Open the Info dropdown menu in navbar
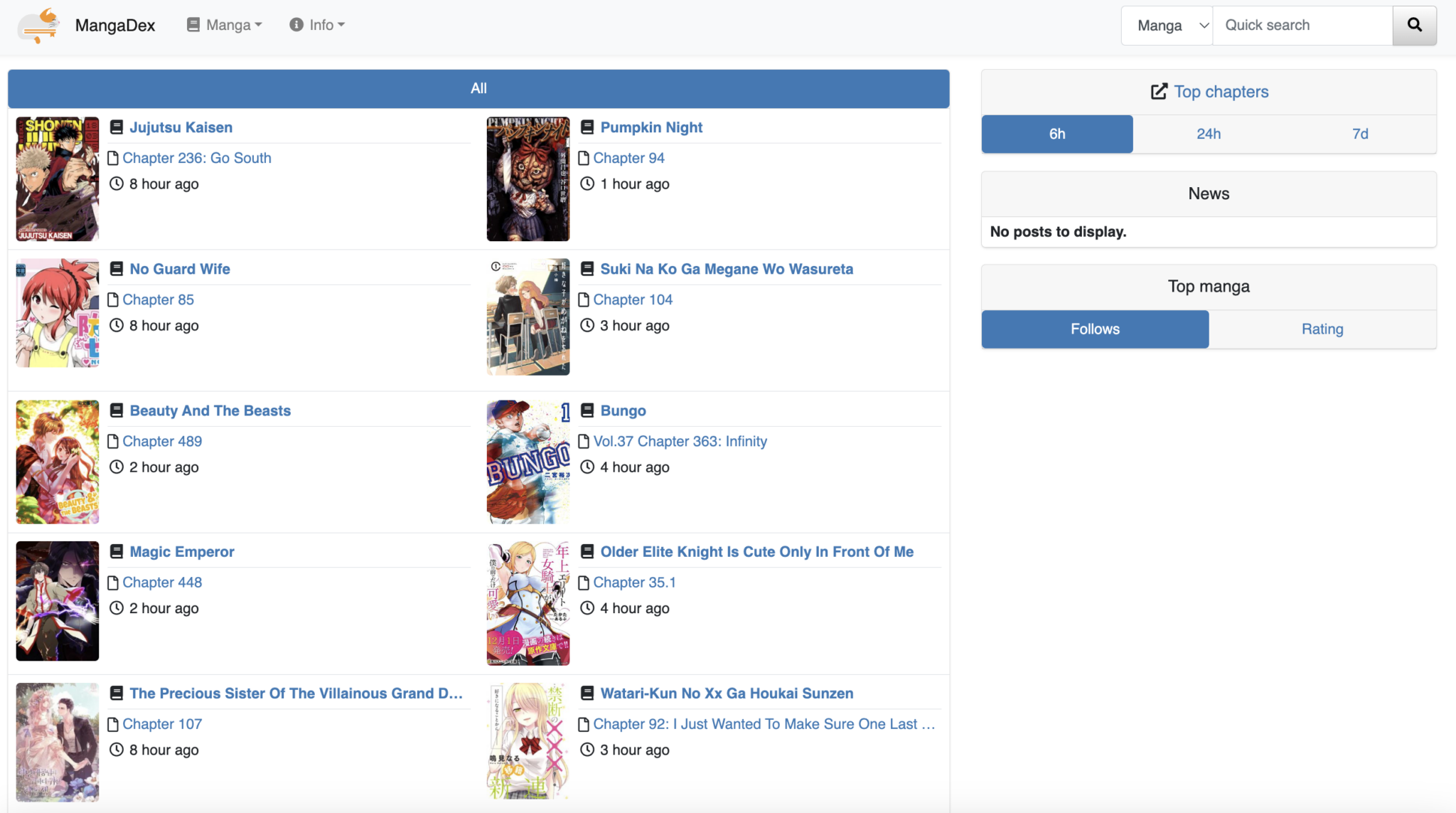This screenshot has width=1456, height=813. click(317, 25)
